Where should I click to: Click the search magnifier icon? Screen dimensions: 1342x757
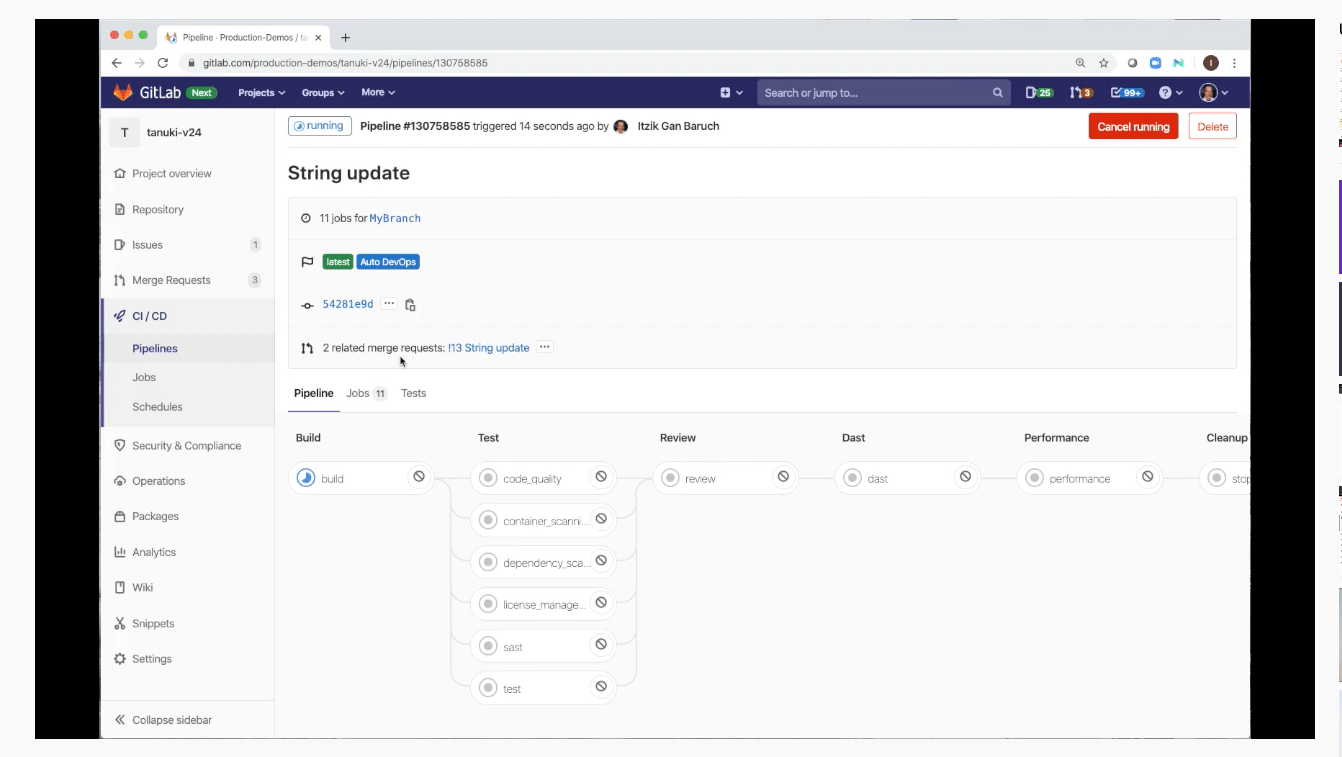(x=997, y=93)
